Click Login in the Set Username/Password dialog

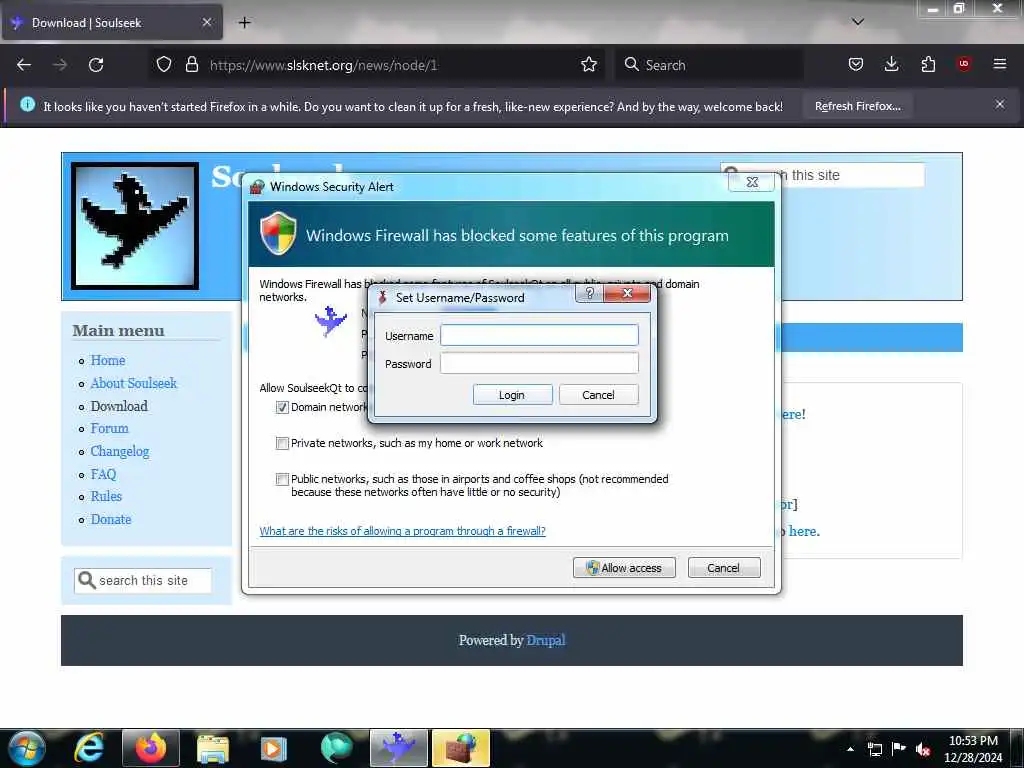(513, 394)
